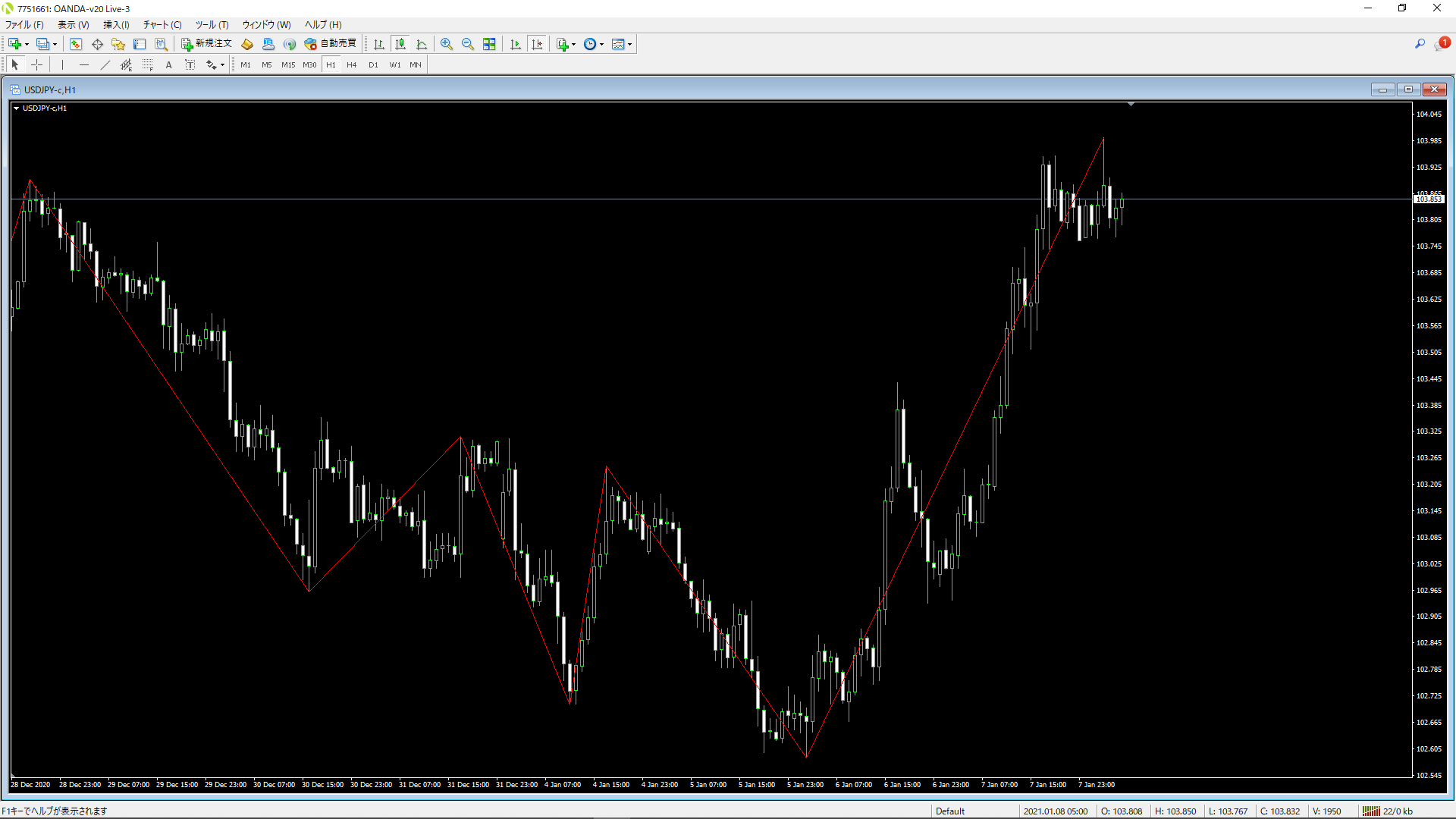
Task: Zoom in on the chart
Action: pos(447,44)
